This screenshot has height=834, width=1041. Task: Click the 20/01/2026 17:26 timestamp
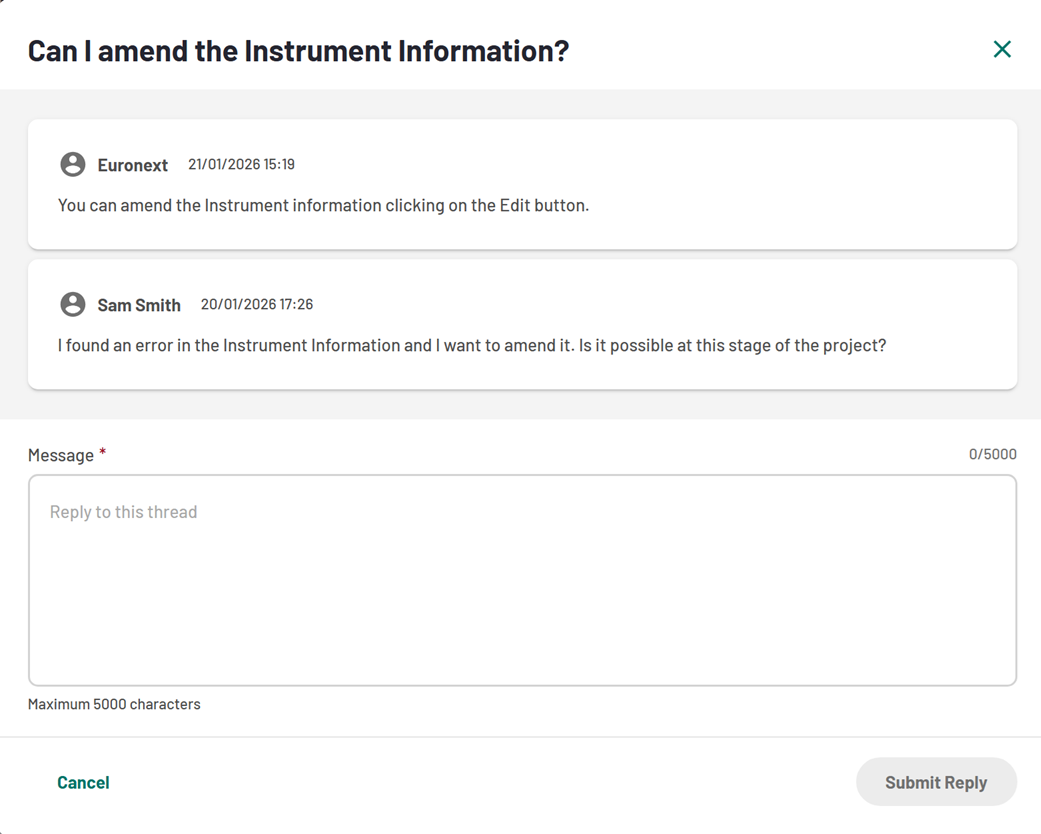tap(257, 304)
